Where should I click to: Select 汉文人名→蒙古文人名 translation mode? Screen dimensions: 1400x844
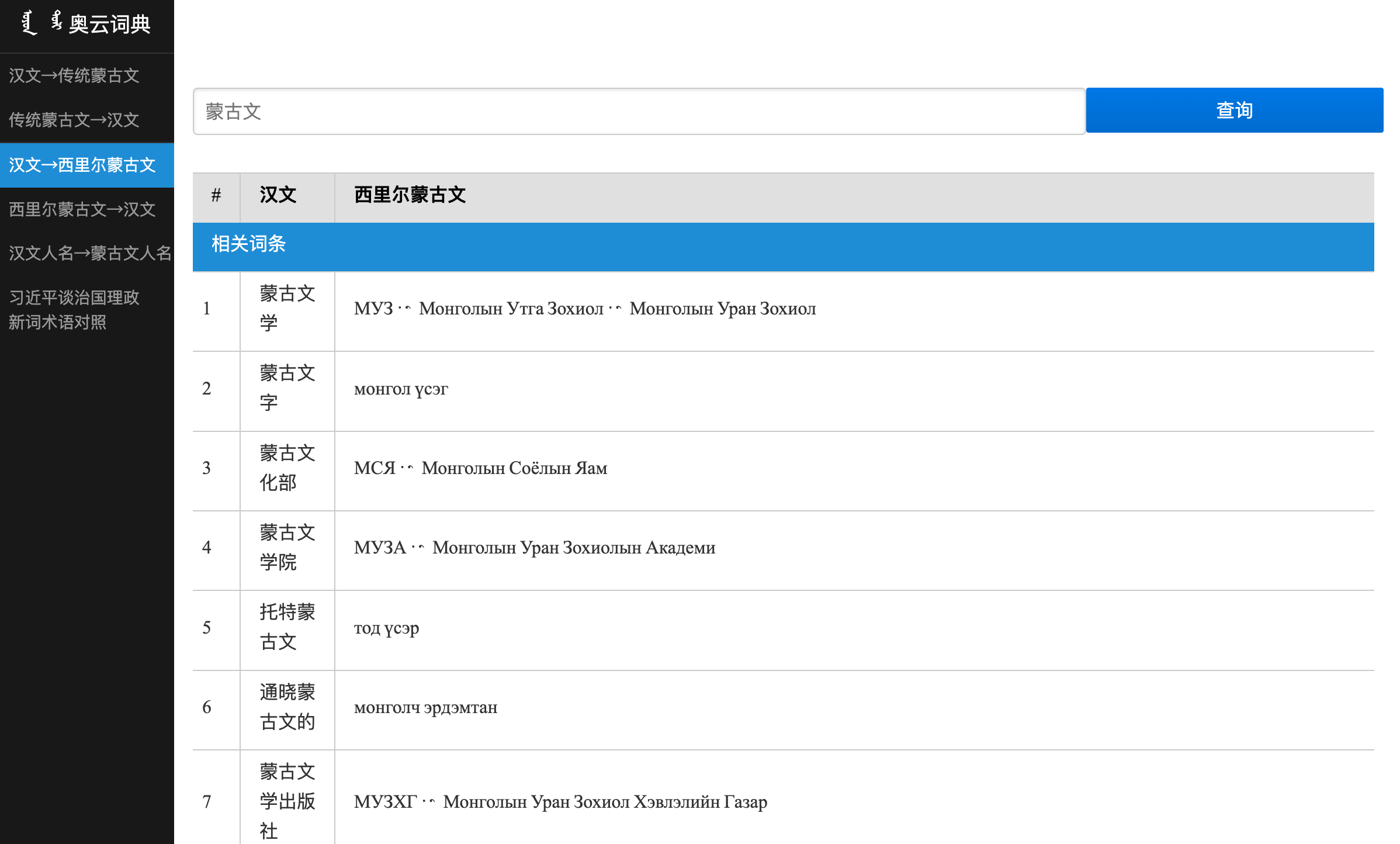coord(89,254)
